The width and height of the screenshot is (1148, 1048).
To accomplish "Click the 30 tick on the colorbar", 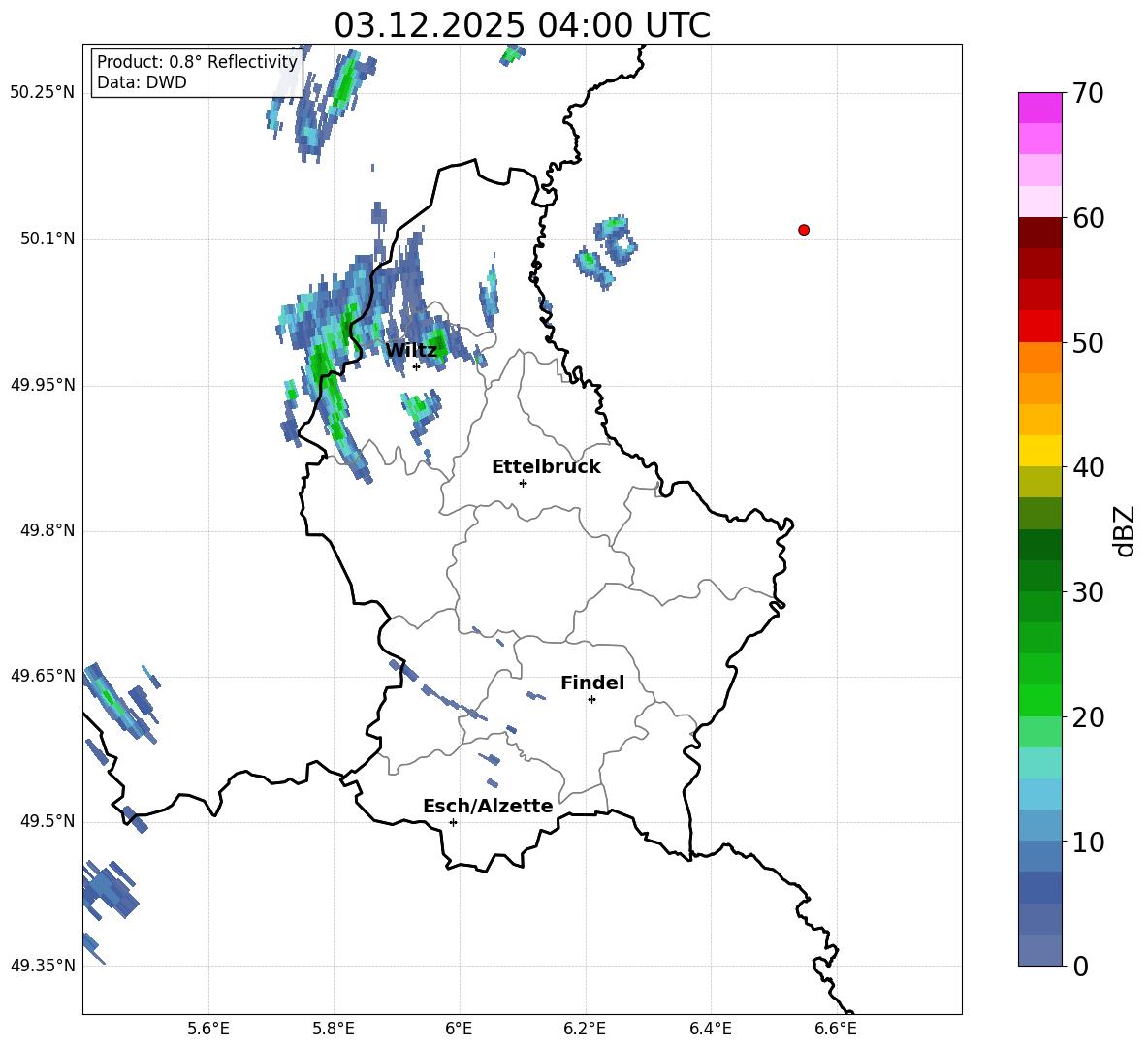I will [x=1088, y=592].
